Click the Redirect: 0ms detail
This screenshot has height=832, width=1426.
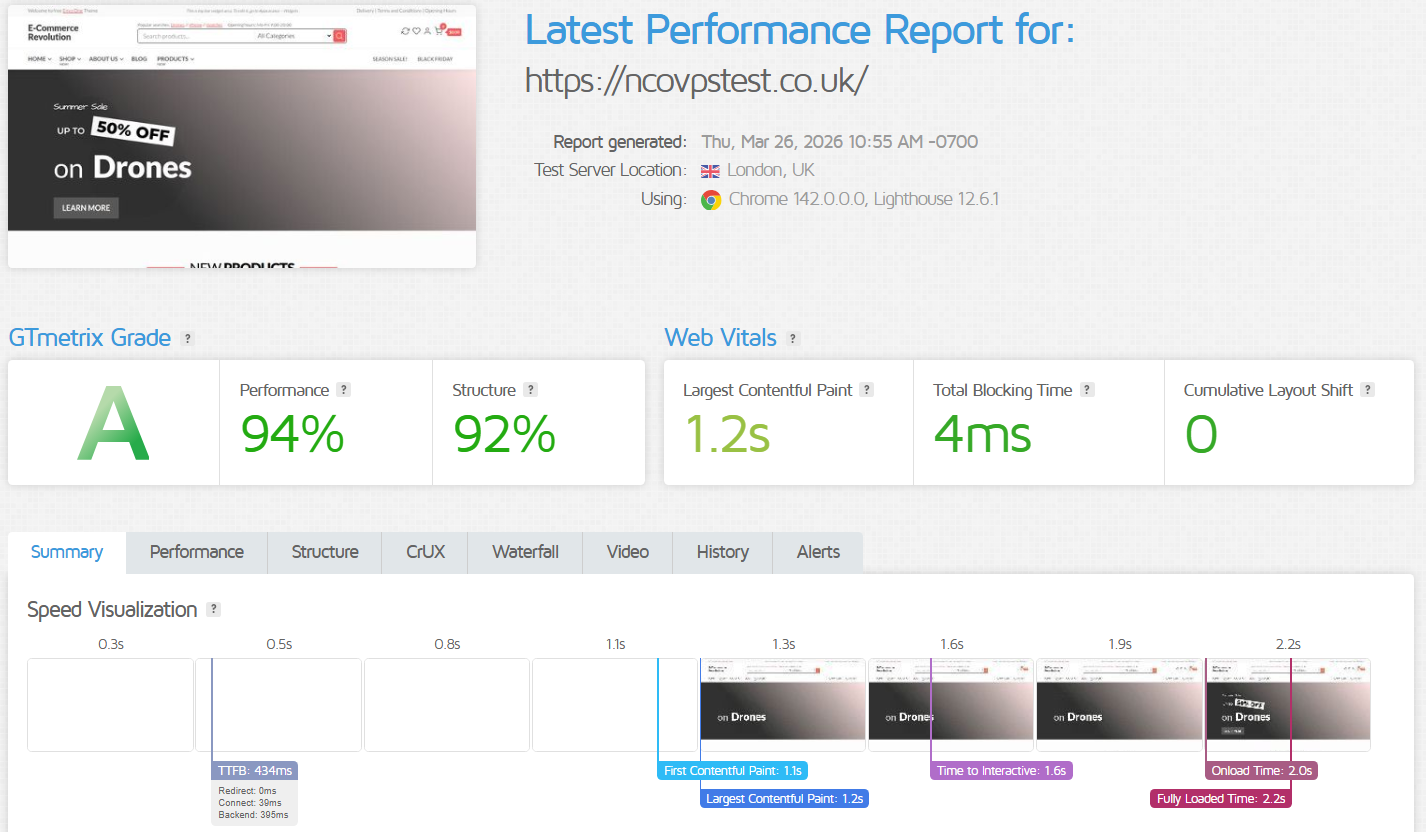[x=247, y=790]
